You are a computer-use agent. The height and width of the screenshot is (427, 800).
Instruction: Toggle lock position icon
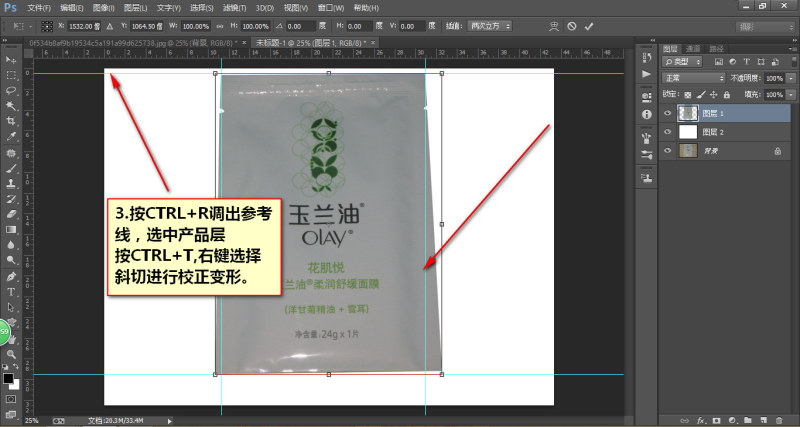(714, 95)
